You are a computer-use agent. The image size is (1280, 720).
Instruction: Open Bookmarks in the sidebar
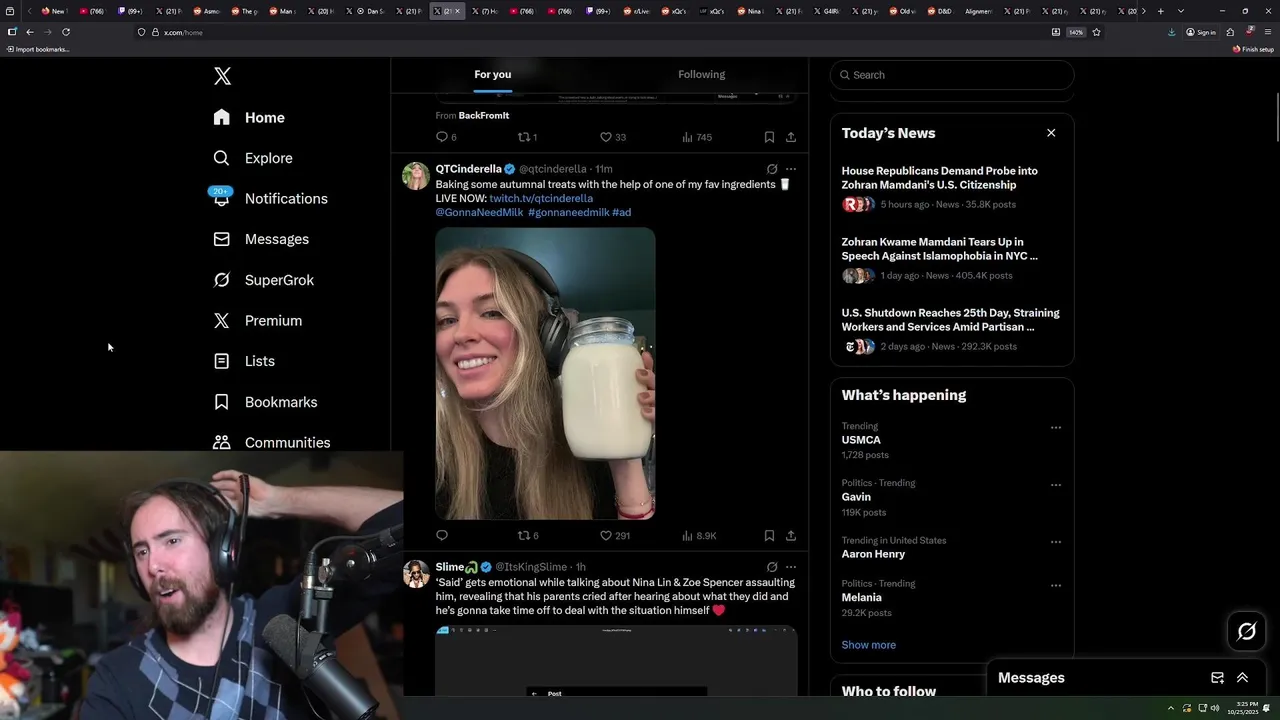click(265, 402)
